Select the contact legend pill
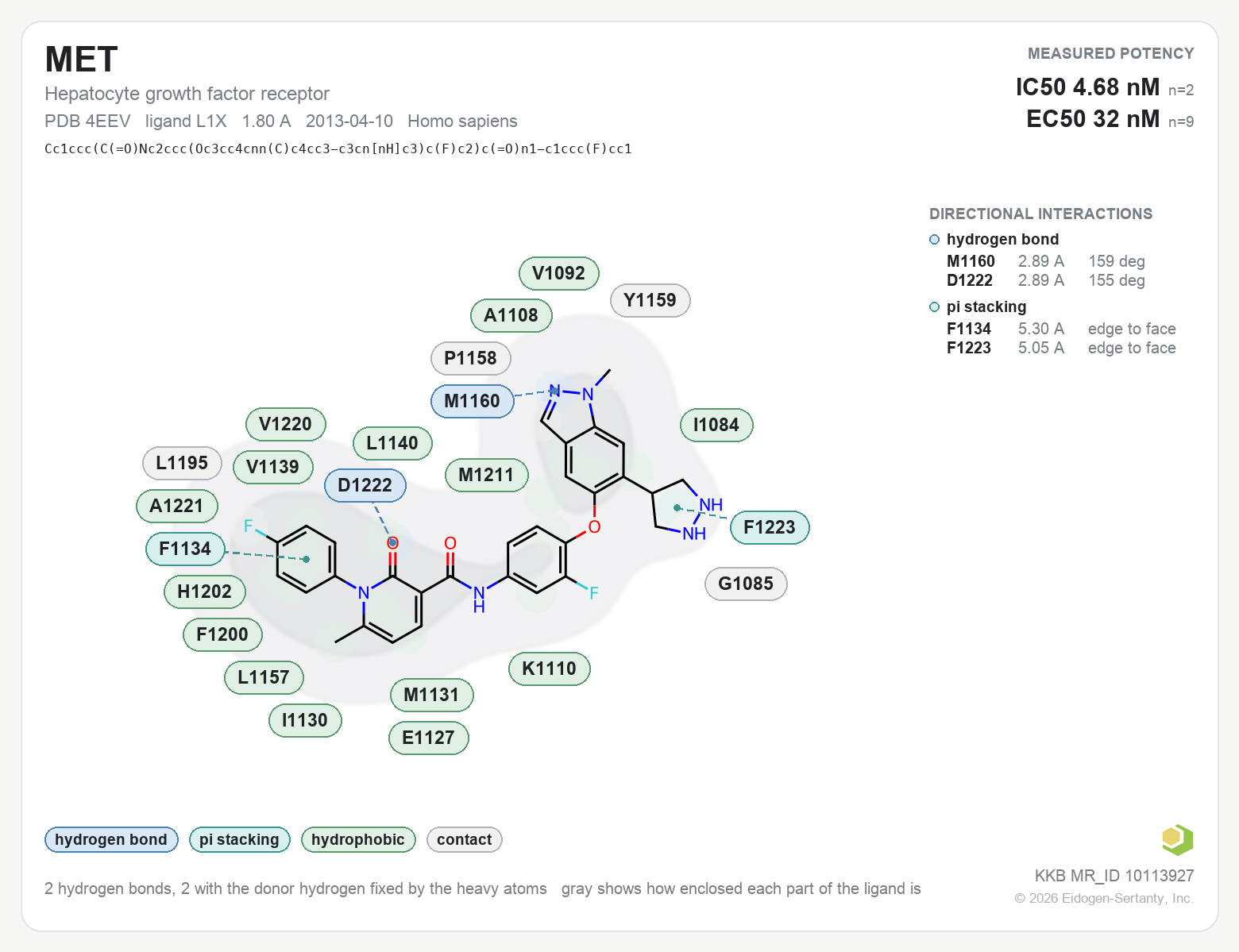The width and height of the screenshot is (1239, 952). (465, 839)
